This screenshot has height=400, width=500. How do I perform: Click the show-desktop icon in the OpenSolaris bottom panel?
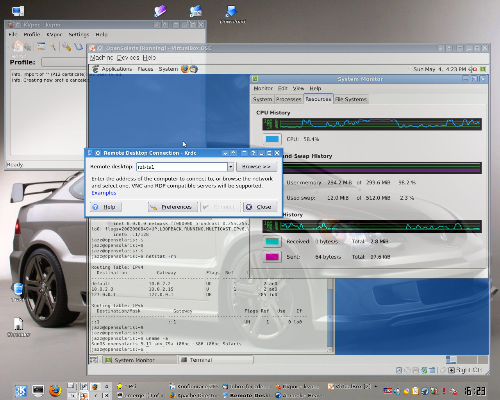coord(94,360)
